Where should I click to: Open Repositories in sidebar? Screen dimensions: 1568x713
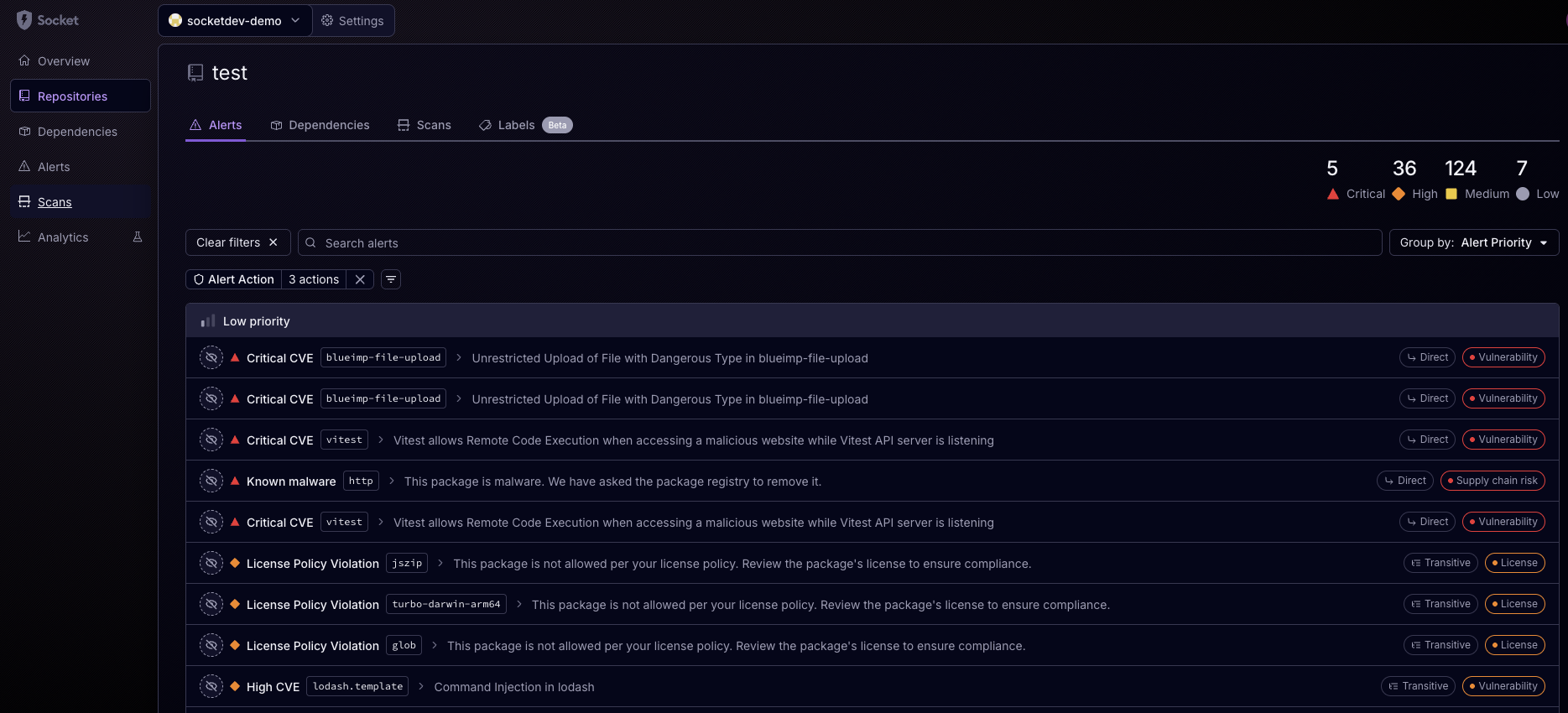[x=80, y=96]
